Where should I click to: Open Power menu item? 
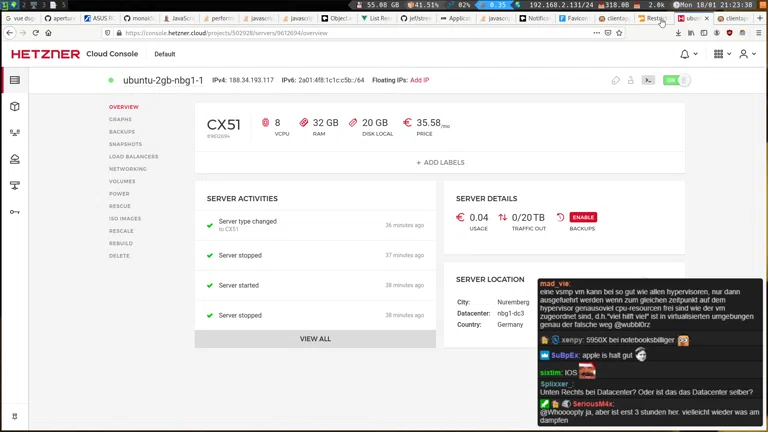coord(120,194)
